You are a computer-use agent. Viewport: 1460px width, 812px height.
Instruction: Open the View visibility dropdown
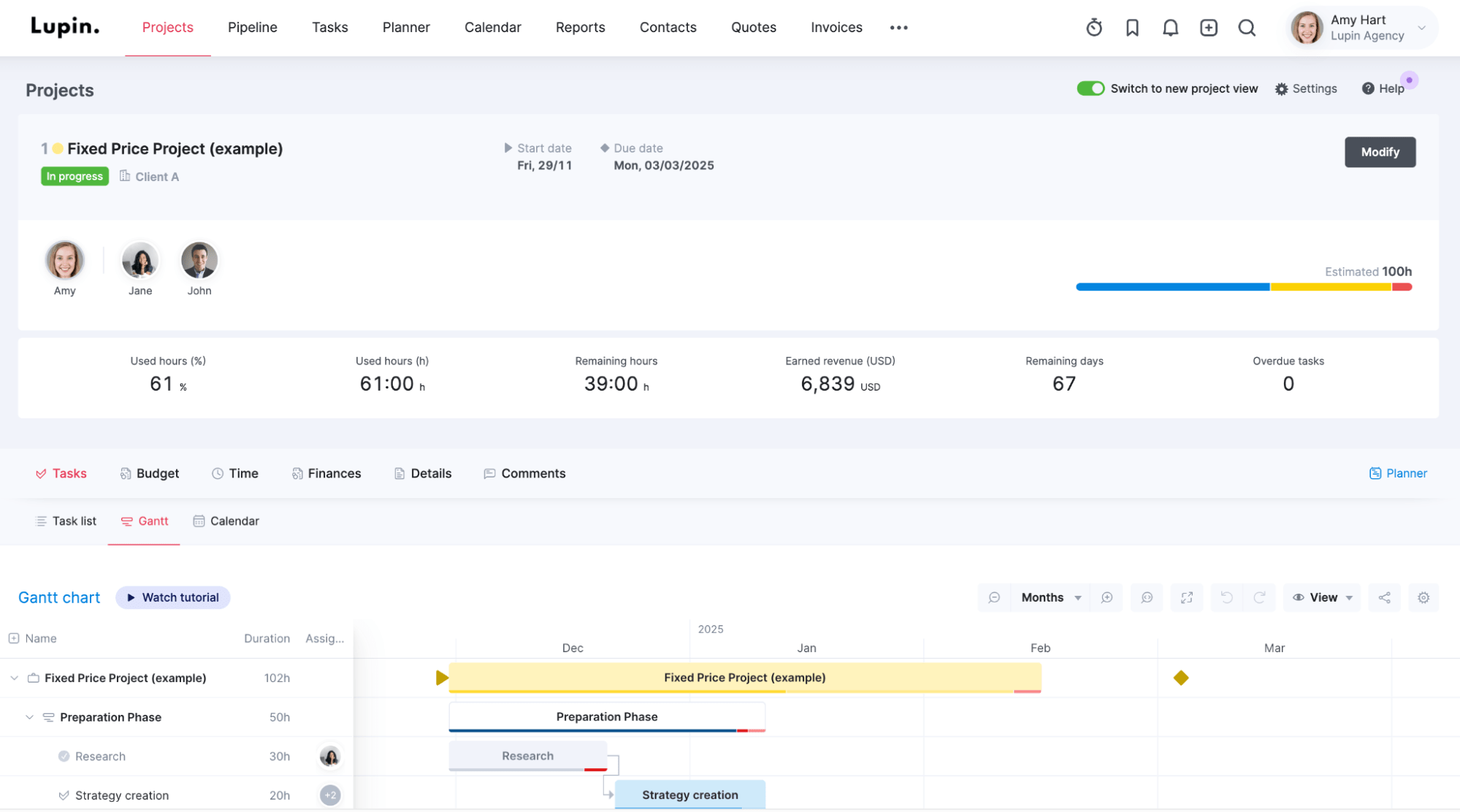1322,597
